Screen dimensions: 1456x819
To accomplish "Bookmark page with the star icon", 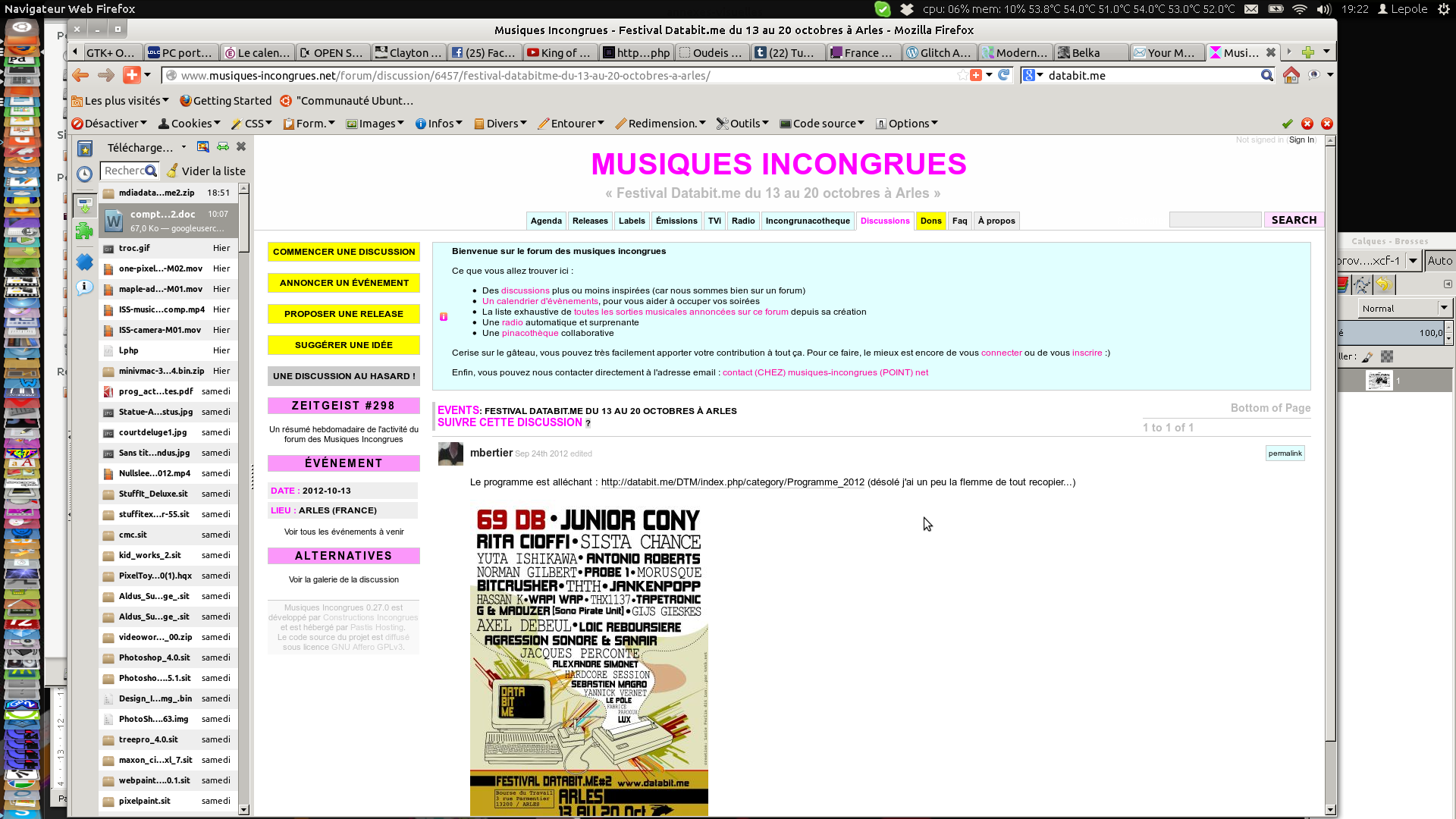I will coord(962,75).
